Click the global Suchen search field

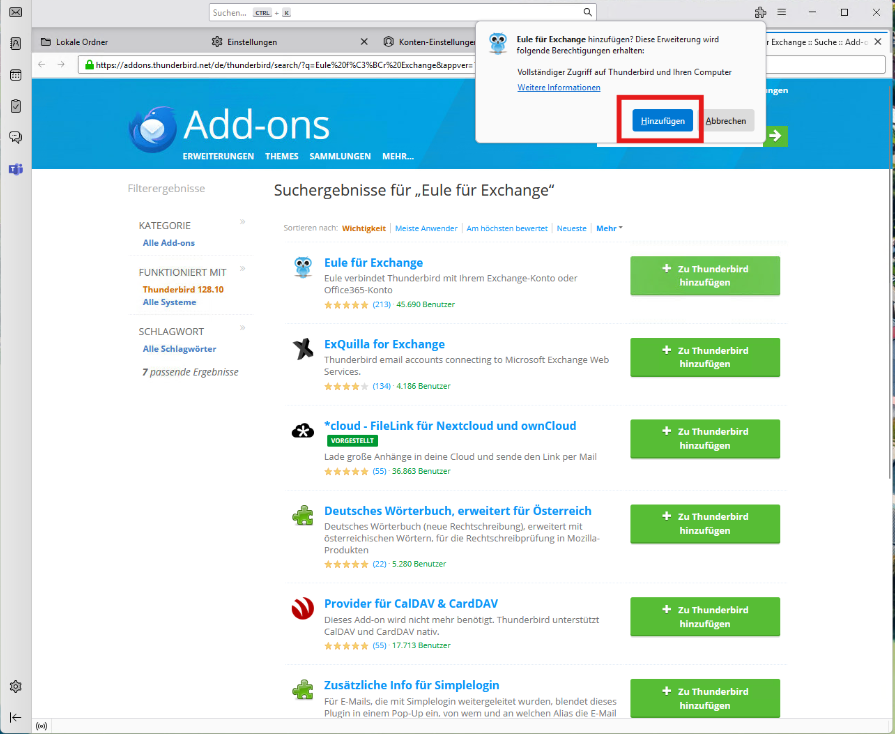click(x=402, y=12)
